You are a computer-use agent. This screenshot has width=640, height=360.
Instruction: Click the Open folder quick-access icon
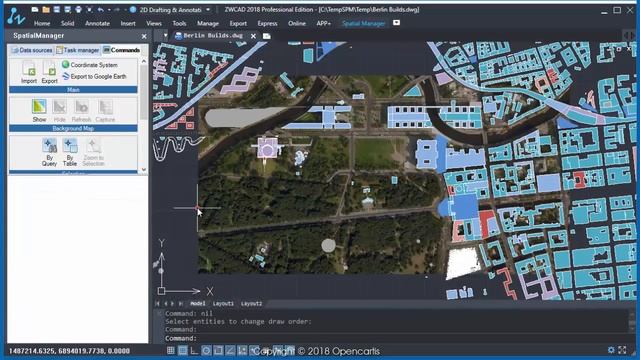tap(46, 9)
